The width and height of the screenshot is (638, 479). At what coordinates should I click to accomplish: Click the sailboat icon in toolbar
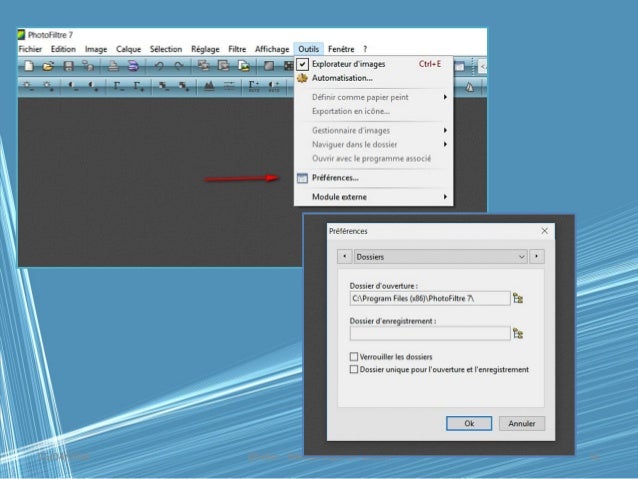pyautogui.click(x=470, y=87)
